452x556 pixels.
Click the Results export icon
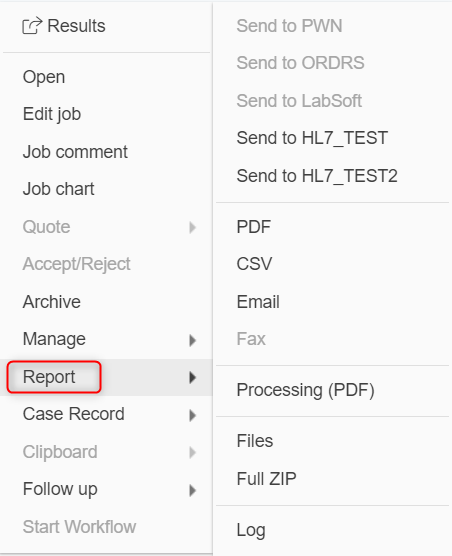pos(32,26)
